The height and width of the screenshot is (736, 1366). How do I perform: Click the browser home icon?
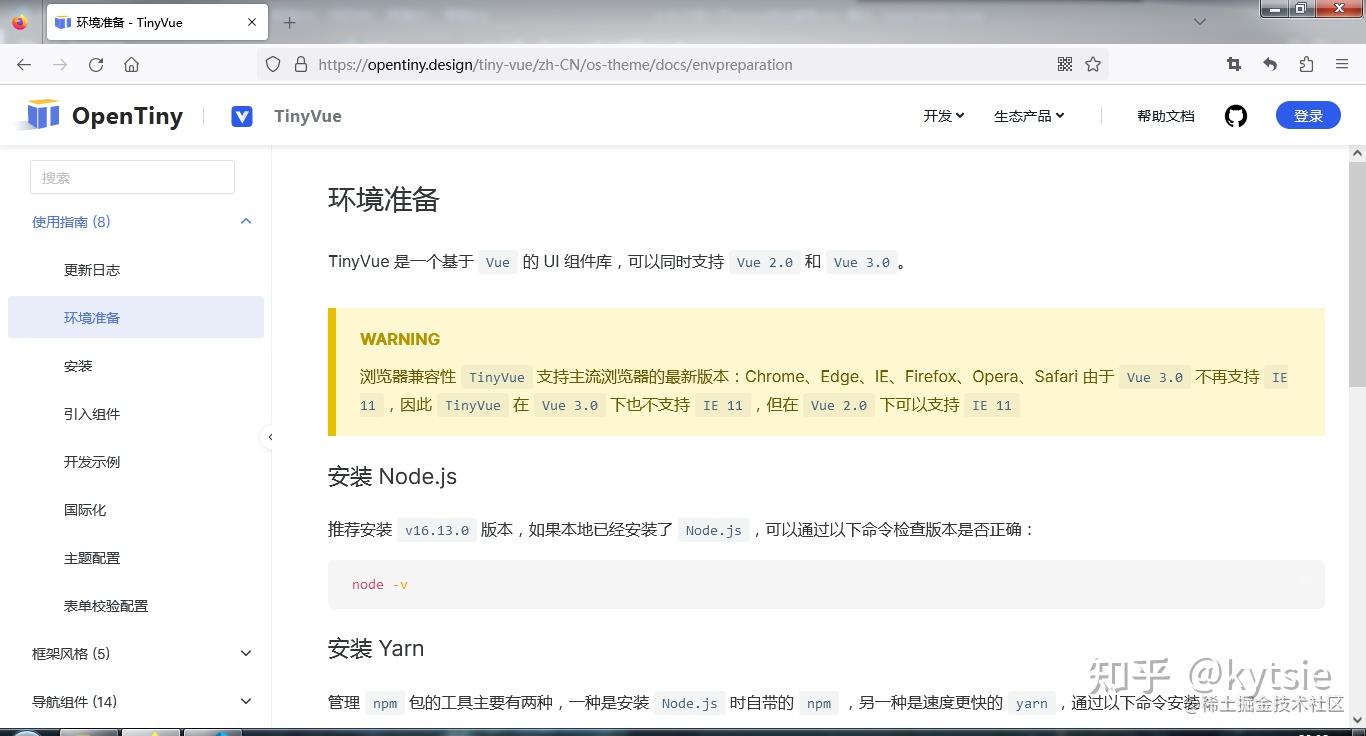point(131,64)
